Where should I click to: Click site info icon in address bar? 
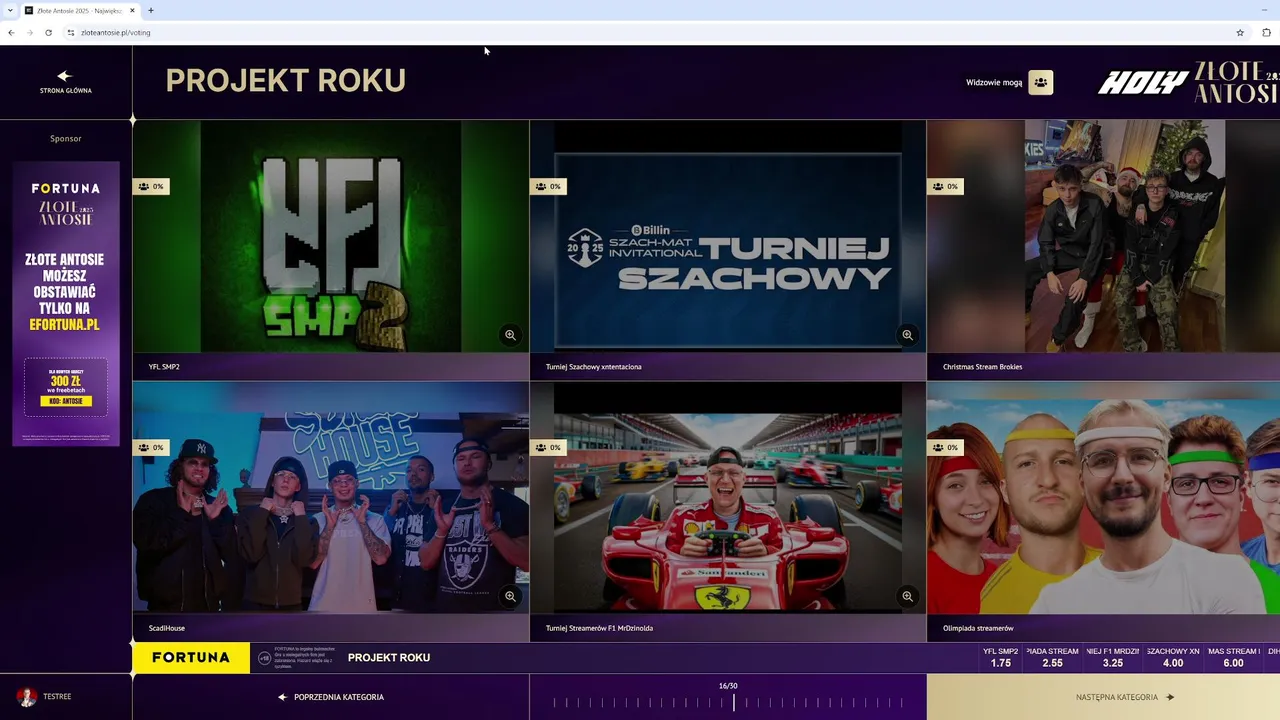tap(70, 32)
